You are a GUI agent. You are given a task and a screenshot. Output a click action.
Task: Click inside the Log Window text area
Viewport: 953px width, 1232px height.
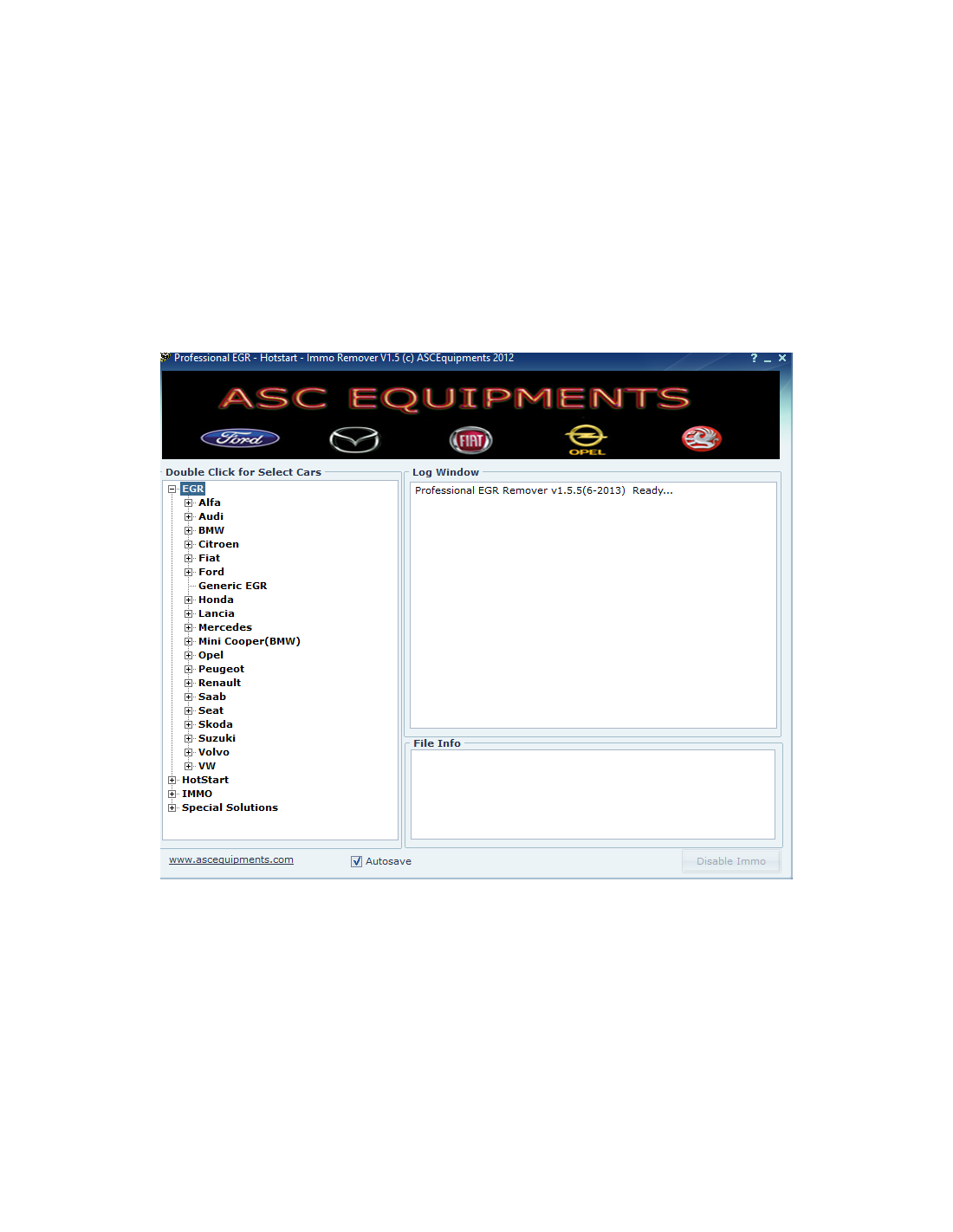pyautogui.click(x=593, y=605)
